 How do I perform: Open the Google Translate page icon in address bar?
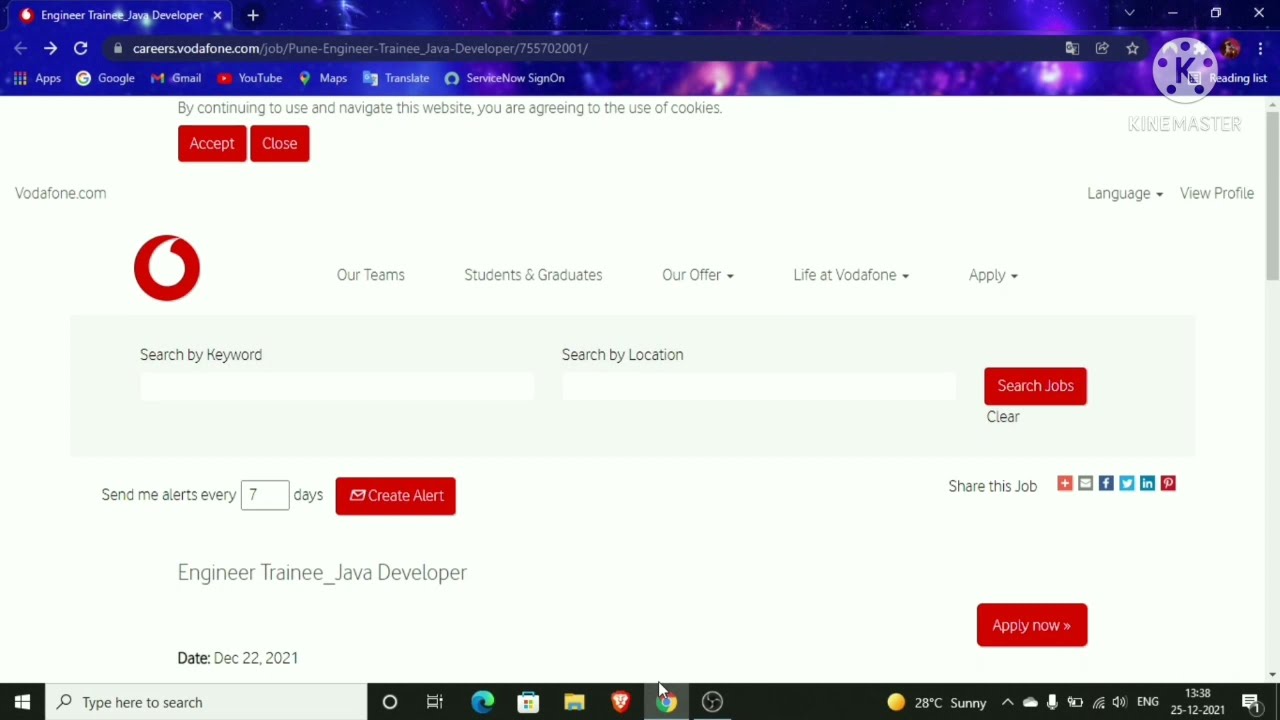click(1072, 48)
